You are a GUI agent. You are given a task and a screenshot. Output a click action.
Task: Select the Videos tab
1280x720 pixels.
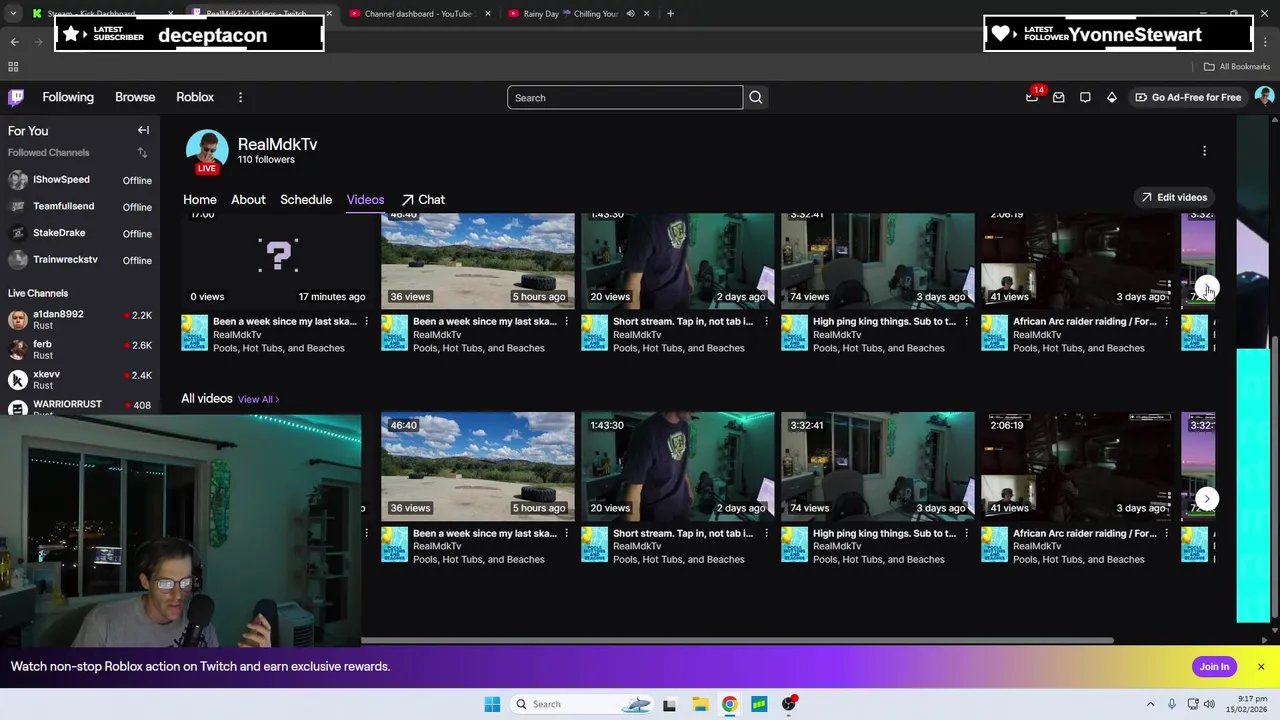tap(365, 199)
